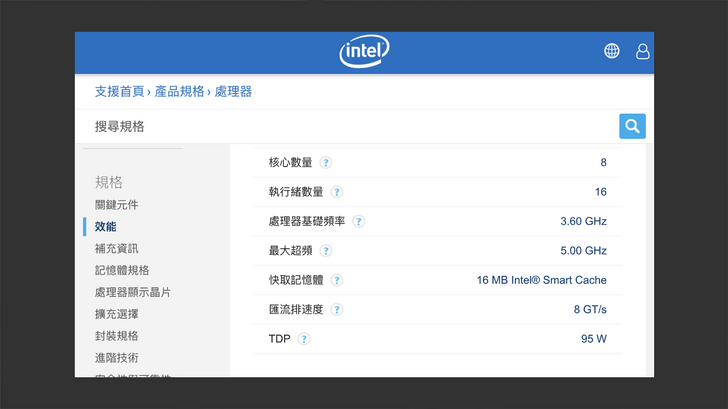Open 產品規格 breadcrumb link
The image size is (728, 409).
[x=179, y=92]
